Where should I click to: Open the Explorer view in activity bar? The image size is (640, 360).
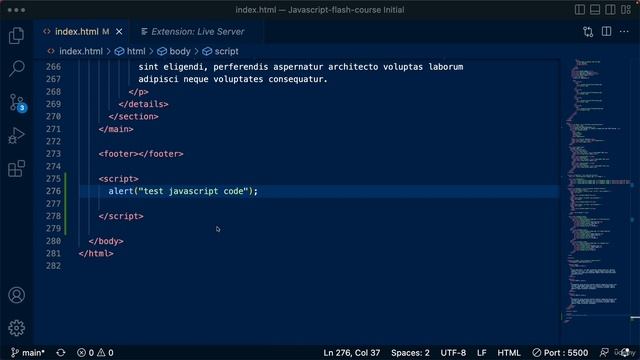coord(16,36)
